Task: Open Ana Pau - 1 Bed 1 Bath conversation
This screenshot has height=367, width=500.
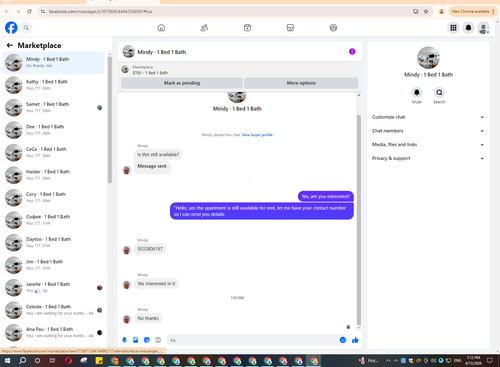Action: 54,332
